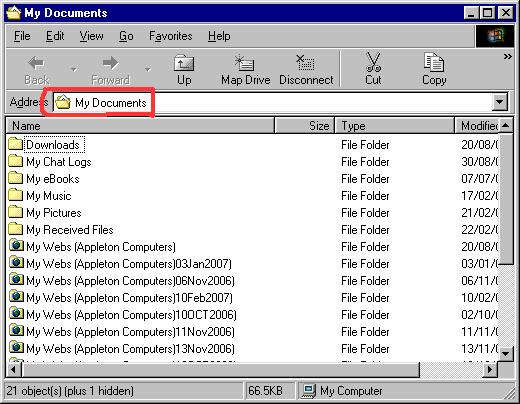The height and width of the screenshot is (404, 520).
Task: Select the My Music folder icon
Action: 15,195
